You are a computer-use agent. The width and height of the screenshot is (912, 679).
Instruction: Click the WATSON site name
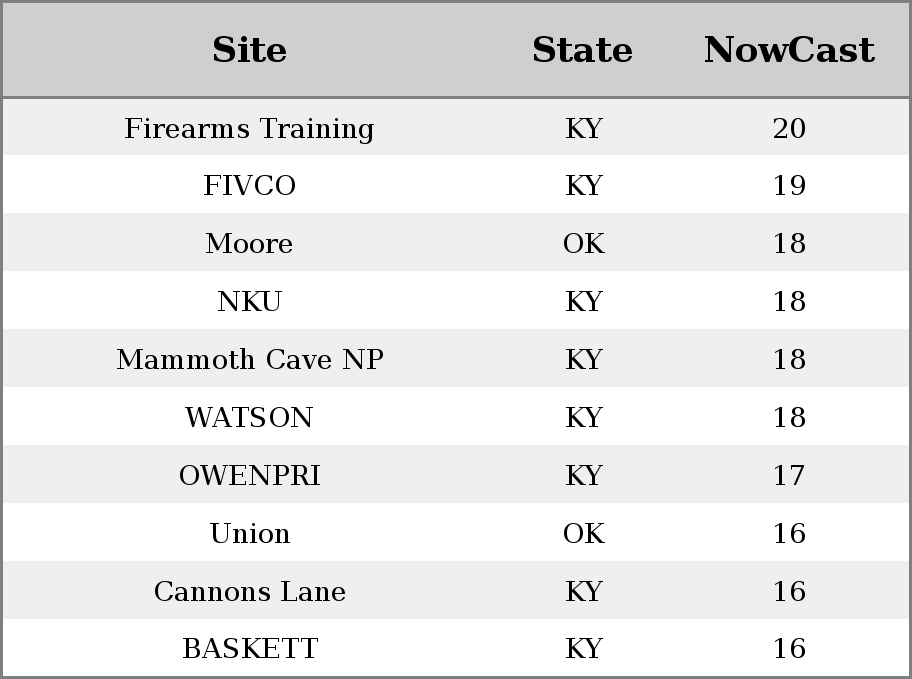coord(249,417)
